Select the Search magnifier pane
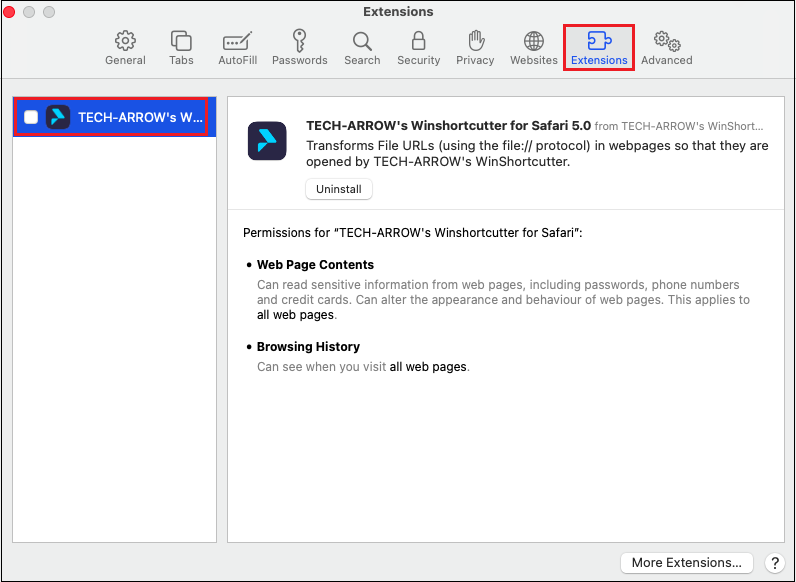The width and height of the screenshot is (796, 582). (x=362, y=48)
